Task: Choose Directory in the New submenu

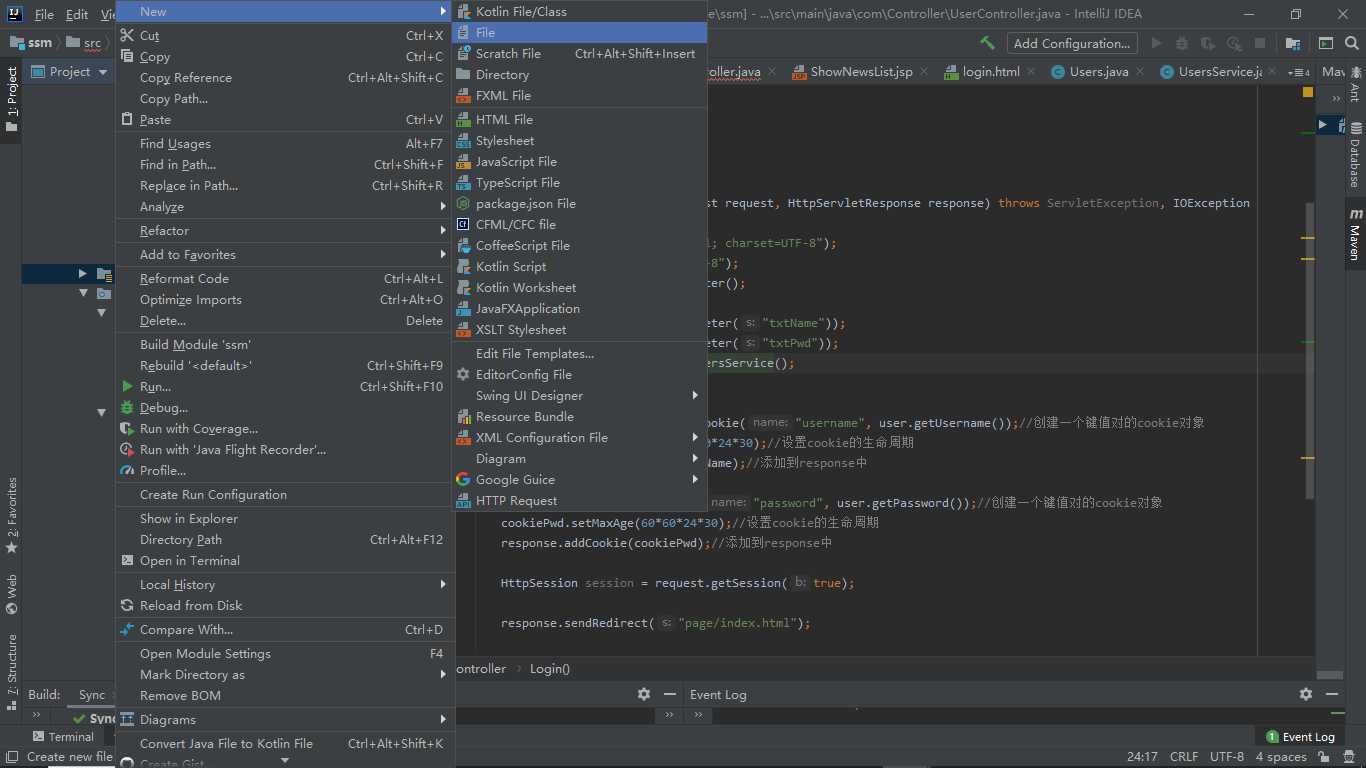Action: (x=579, y=74)
